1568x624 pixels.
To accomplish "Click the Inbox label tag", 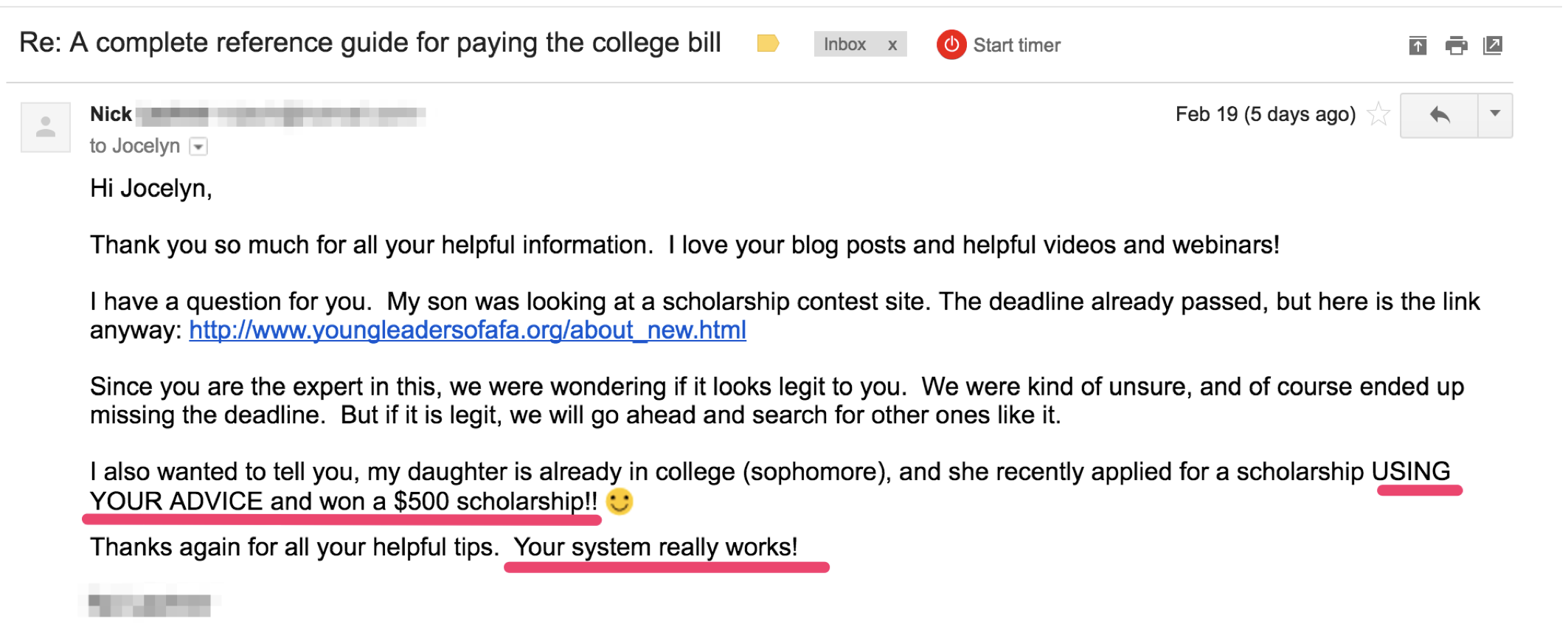I will click(845, 44).
